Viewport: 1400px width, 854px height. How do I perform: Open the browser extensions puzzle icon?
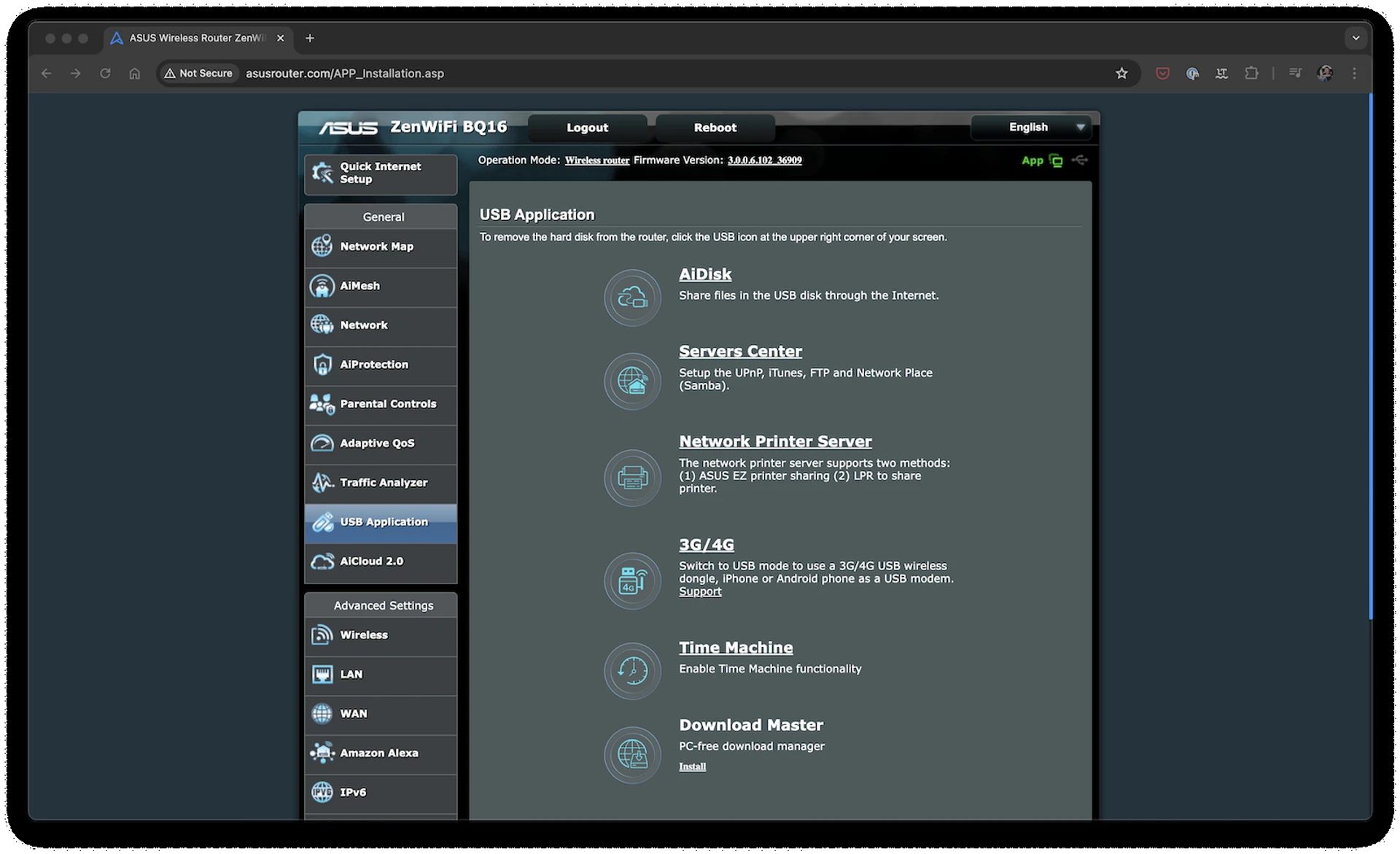coord(1251,74)
